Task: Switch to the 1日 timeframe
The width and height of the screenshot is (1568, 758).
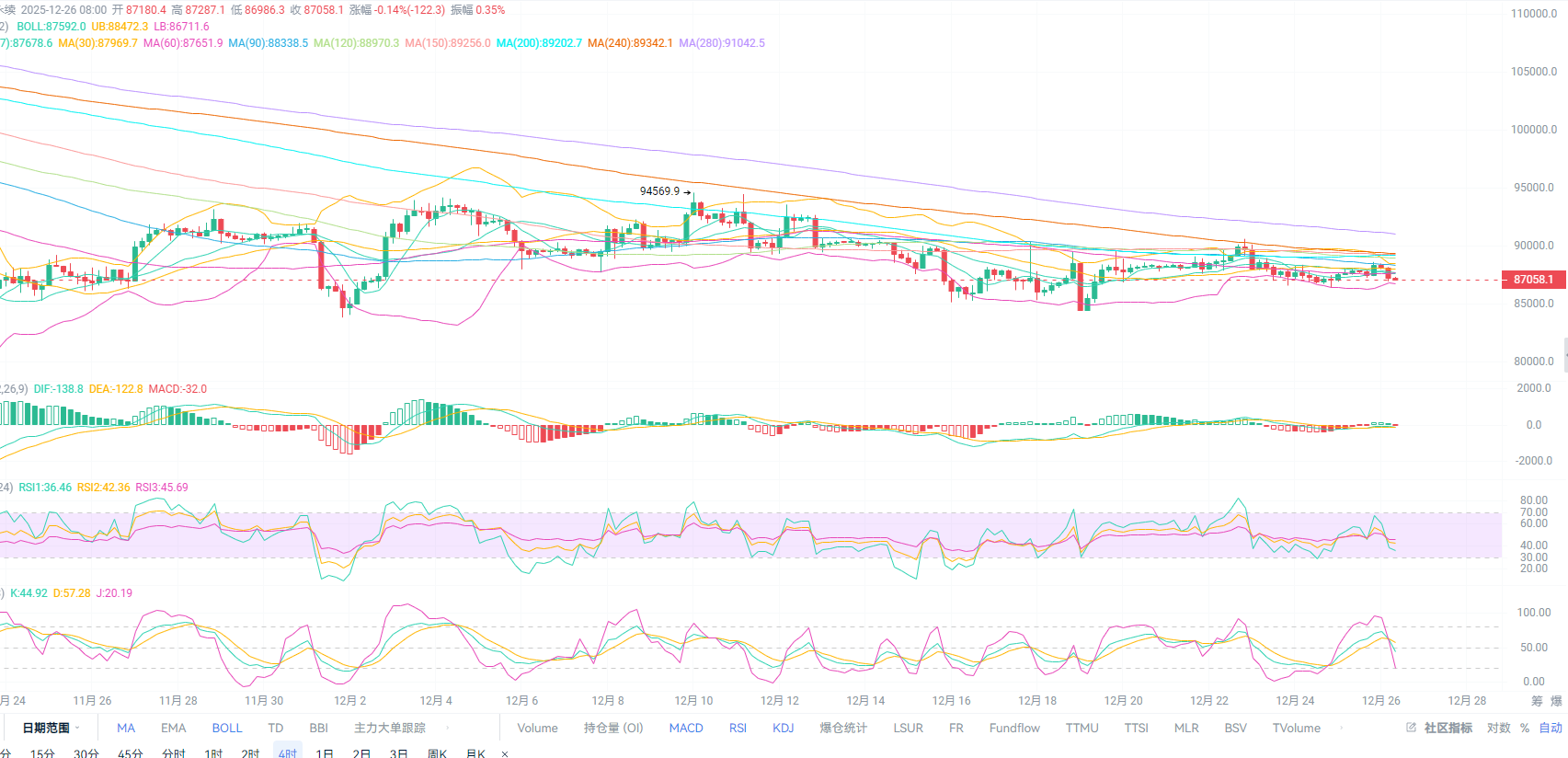Action: coord(325,752)
